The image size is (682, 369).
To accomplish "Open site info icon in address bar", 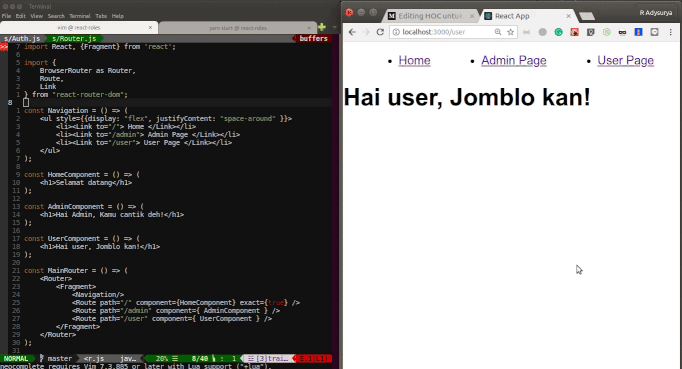I will (x=396, y=32).
